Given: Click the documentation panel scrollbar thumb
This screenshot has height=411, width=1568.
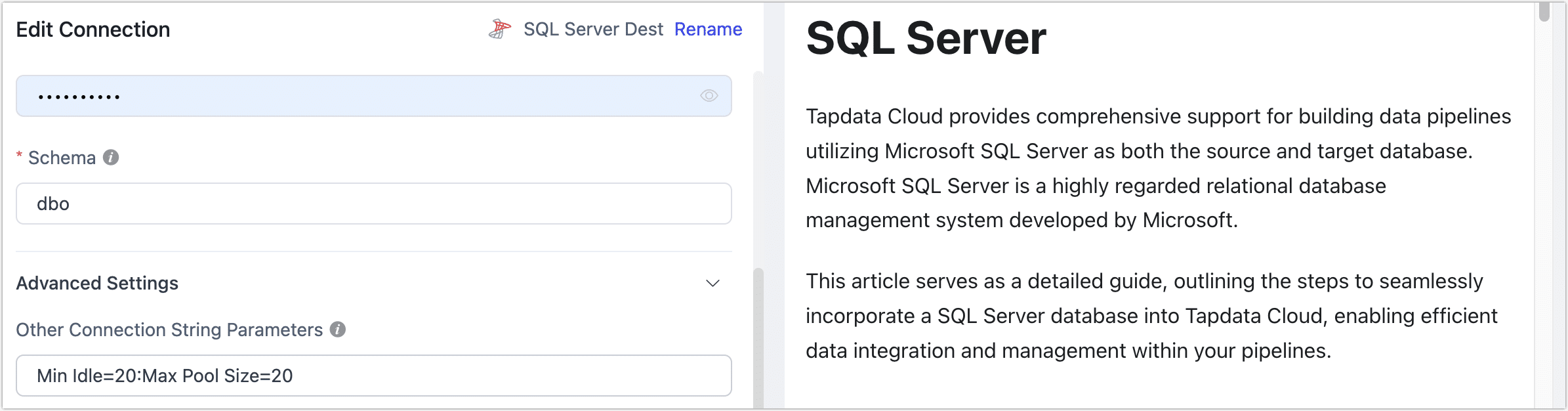Looking at the screenshot, I should click(1544, 12).
